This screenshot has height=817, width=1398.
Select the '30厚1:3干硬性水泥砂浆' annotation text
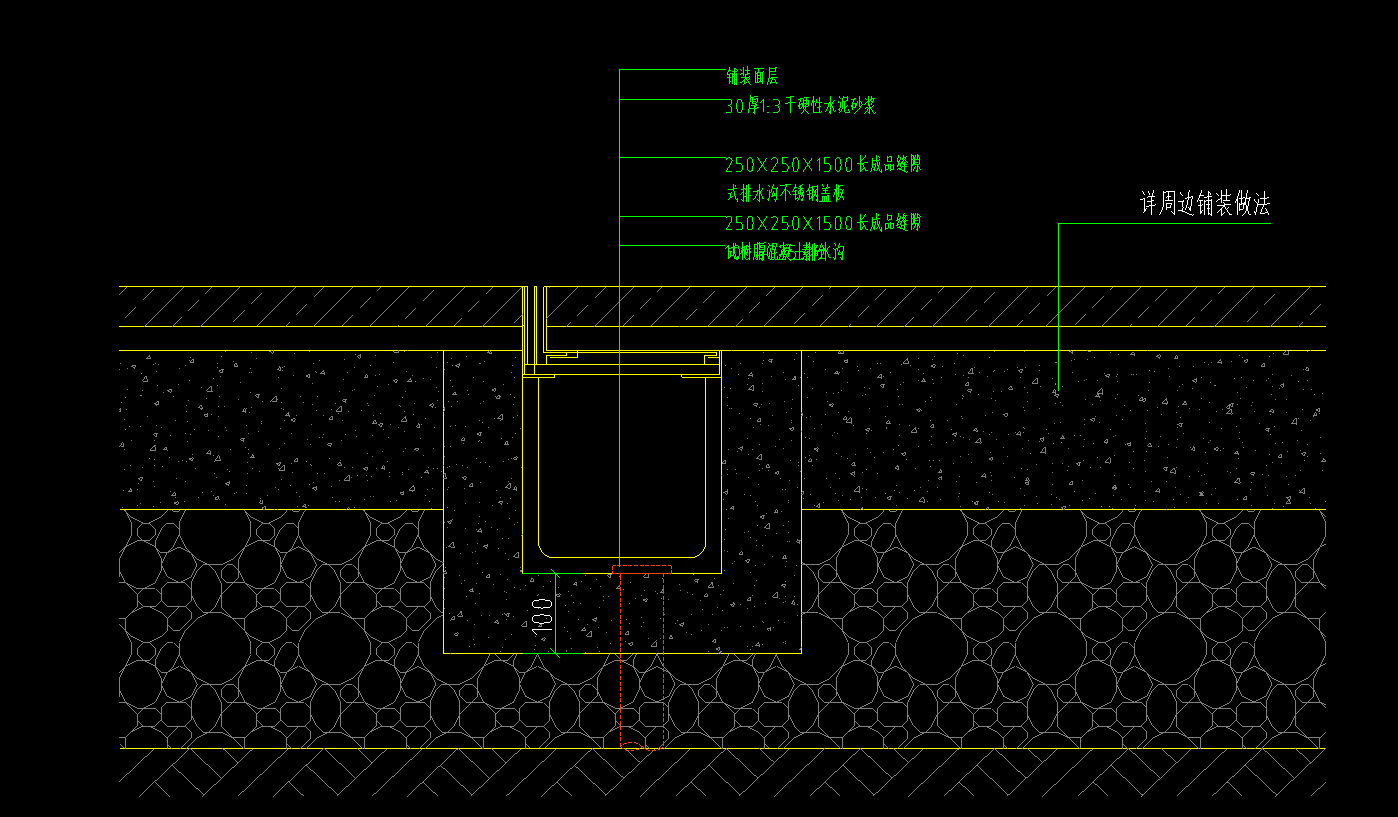tap(800, 106)
